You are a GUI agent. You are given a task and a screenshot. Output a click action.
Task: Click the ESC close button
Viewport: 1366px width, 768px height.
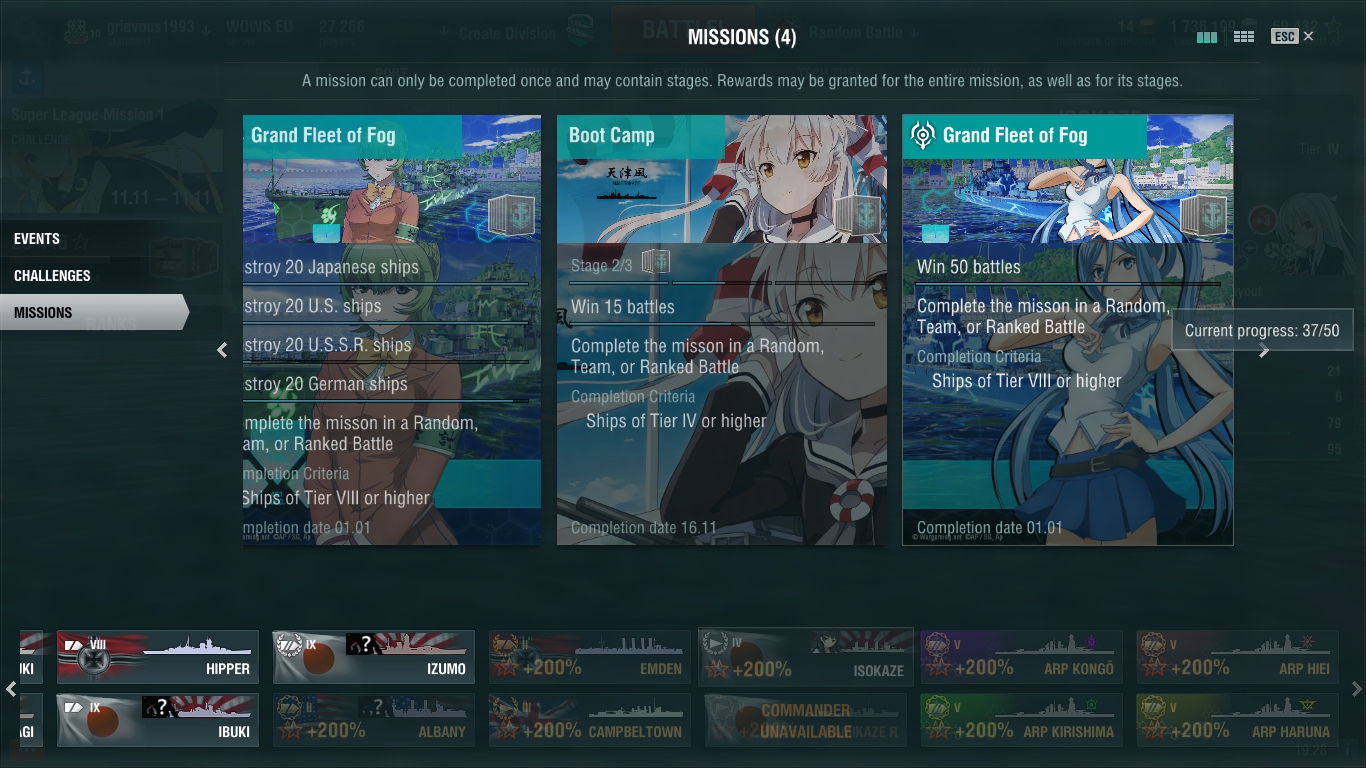(1292, 36)
